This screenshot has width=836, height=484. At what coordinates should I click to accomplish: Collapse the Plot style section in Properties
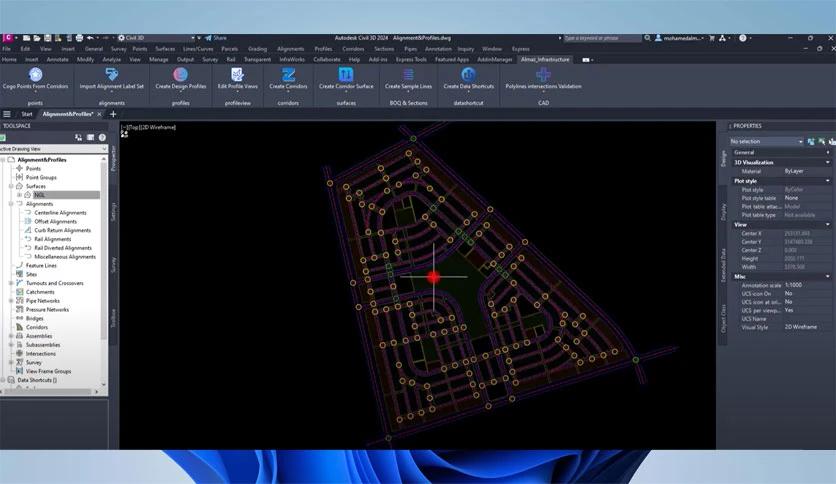827,181
